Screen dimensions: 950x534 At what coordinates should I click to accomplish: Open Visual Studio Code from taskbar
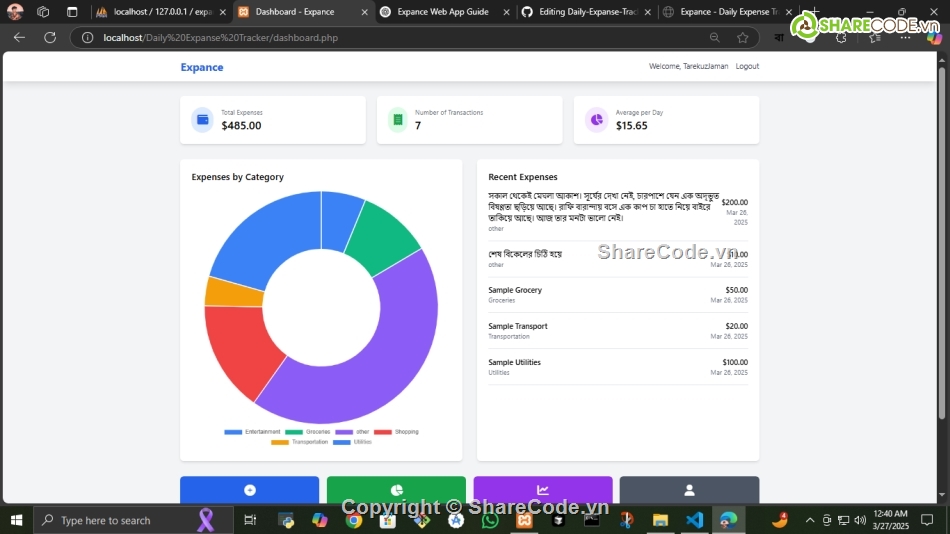694,520
